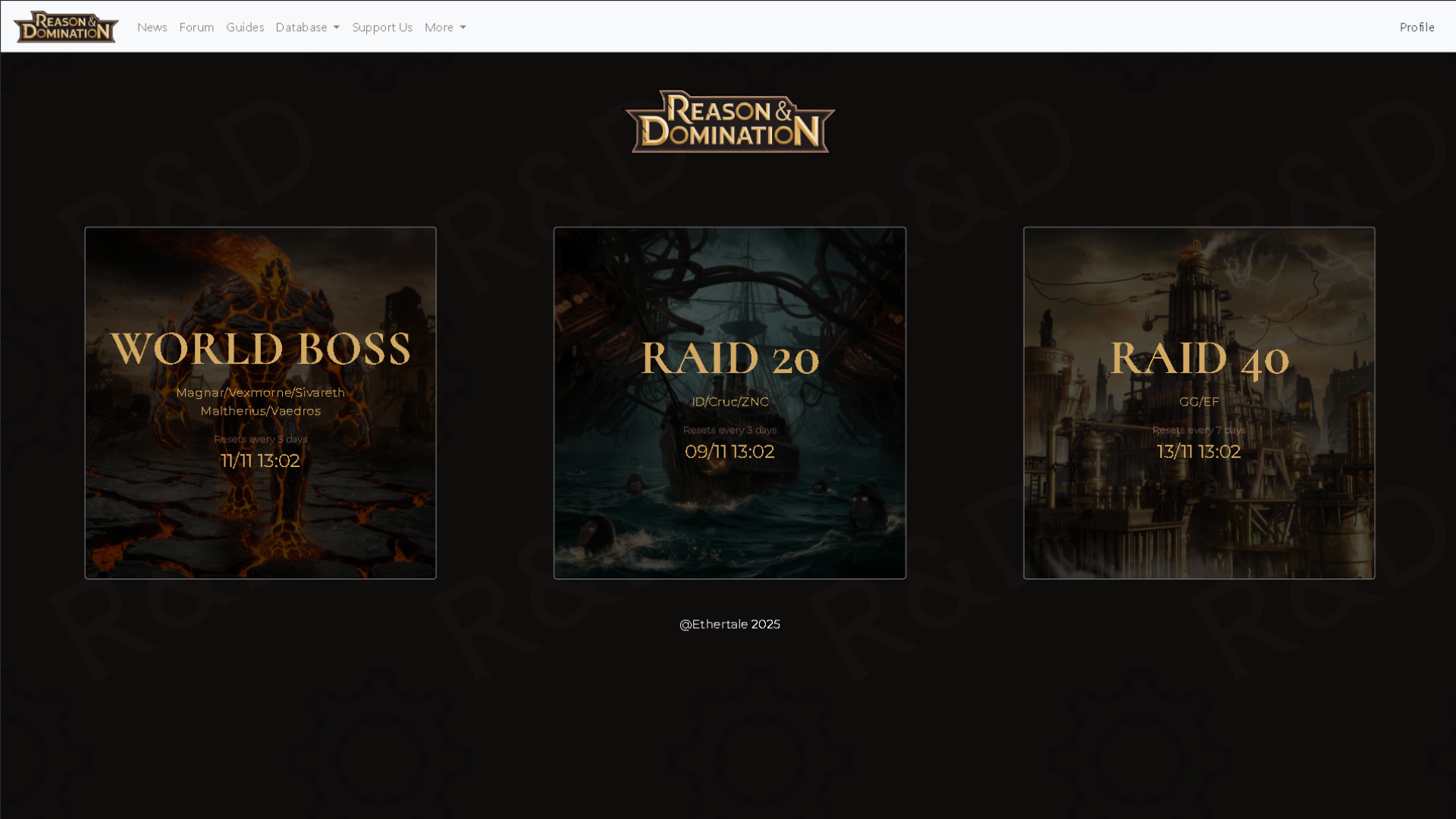Image resolution: width=1456 pixels, height=819 pixels.
Task: Click the Raid 40 reset timer 13/11 13:02
Action: pyautogui.click(x=1198, y=451)
